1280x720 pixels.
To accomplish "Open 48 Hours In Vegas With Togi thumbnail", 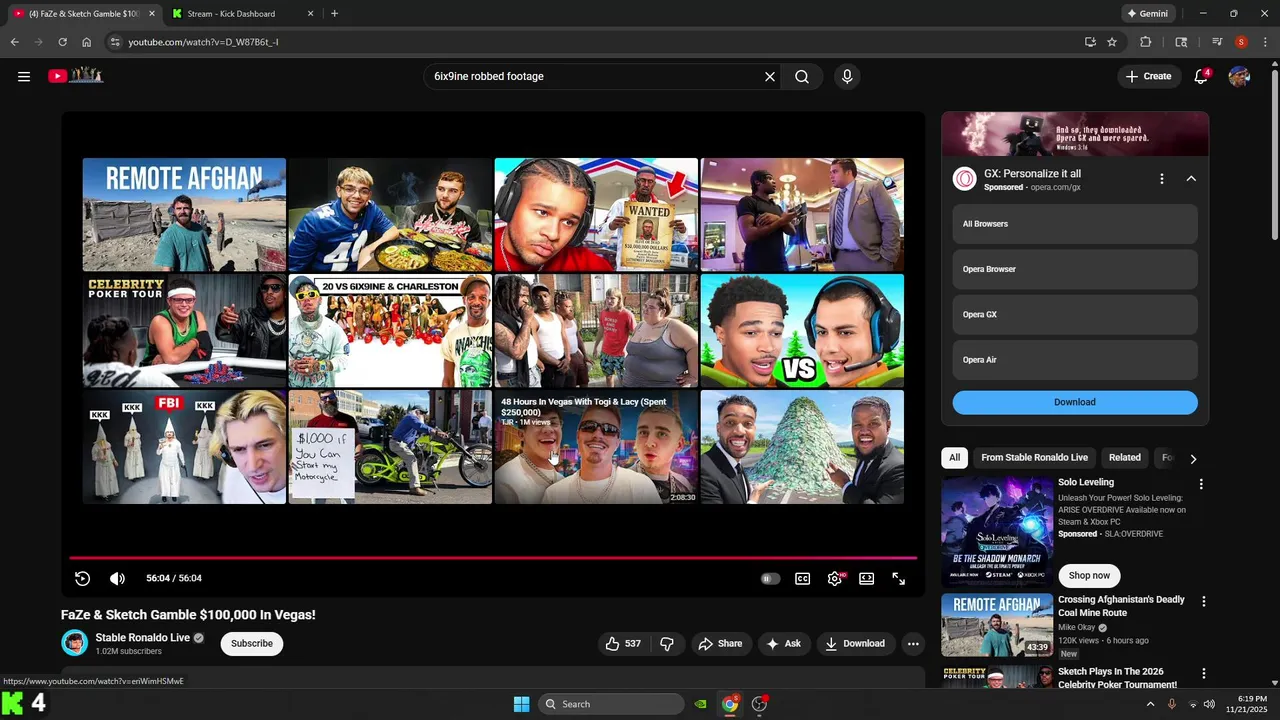I will 596,447.
